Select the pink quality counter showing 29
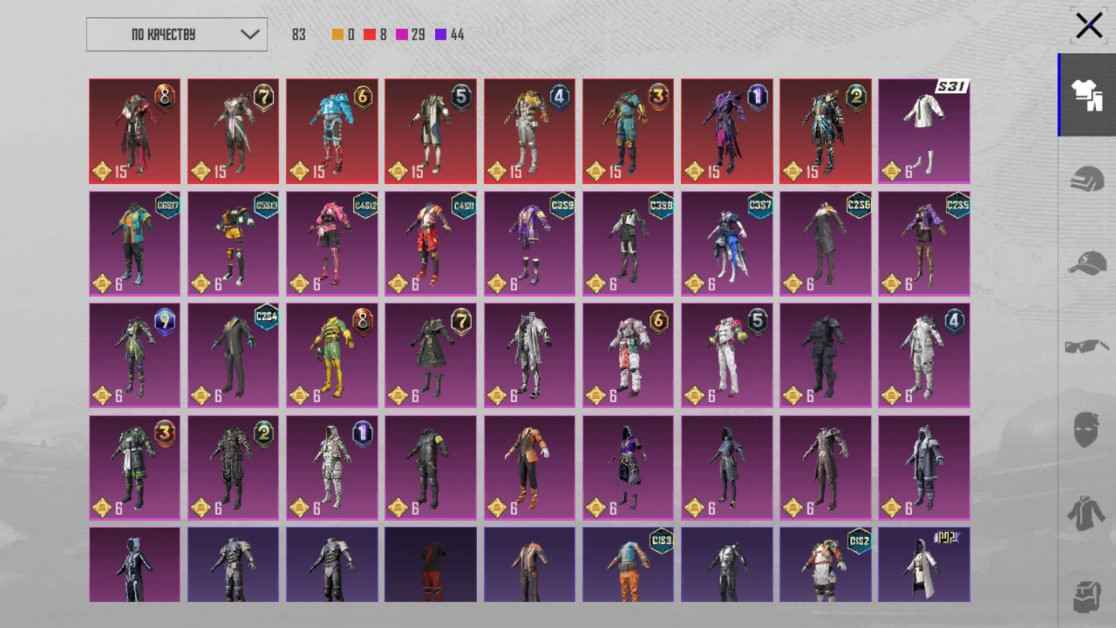1116x628 pixels. [x=411, y=34]
